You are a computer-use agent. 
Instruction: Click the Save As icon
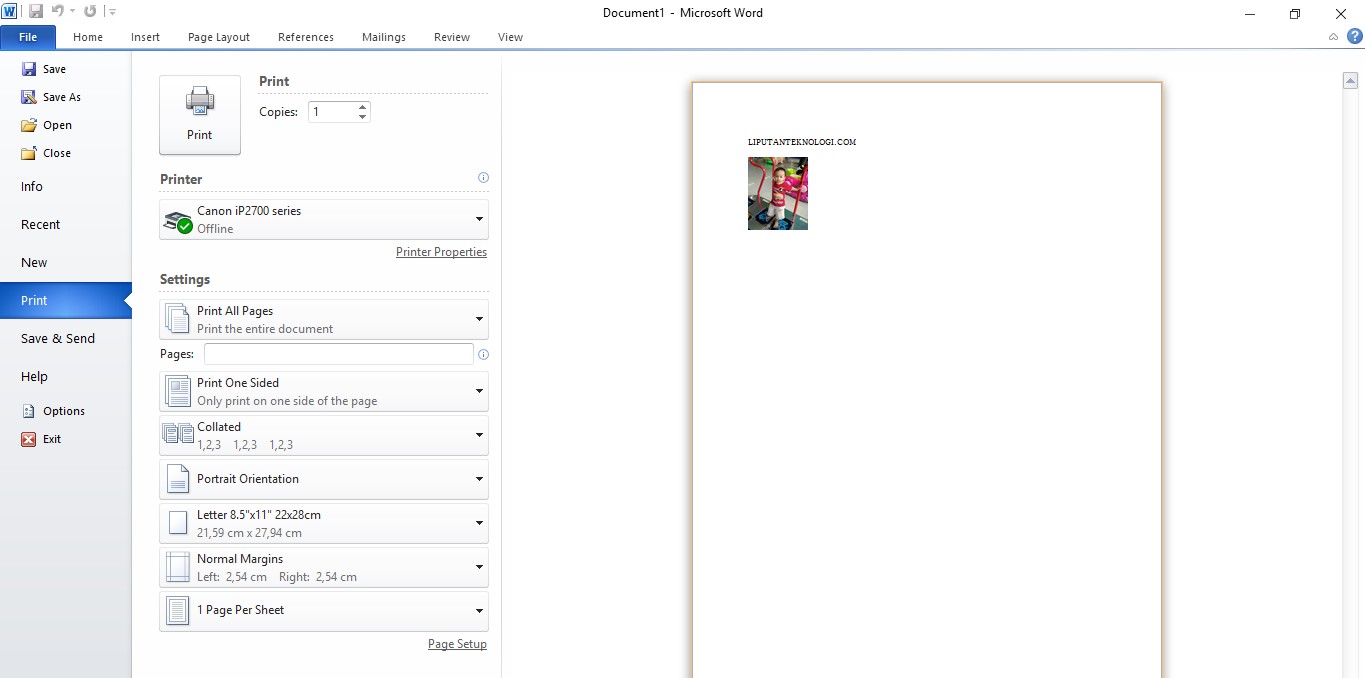28,97
